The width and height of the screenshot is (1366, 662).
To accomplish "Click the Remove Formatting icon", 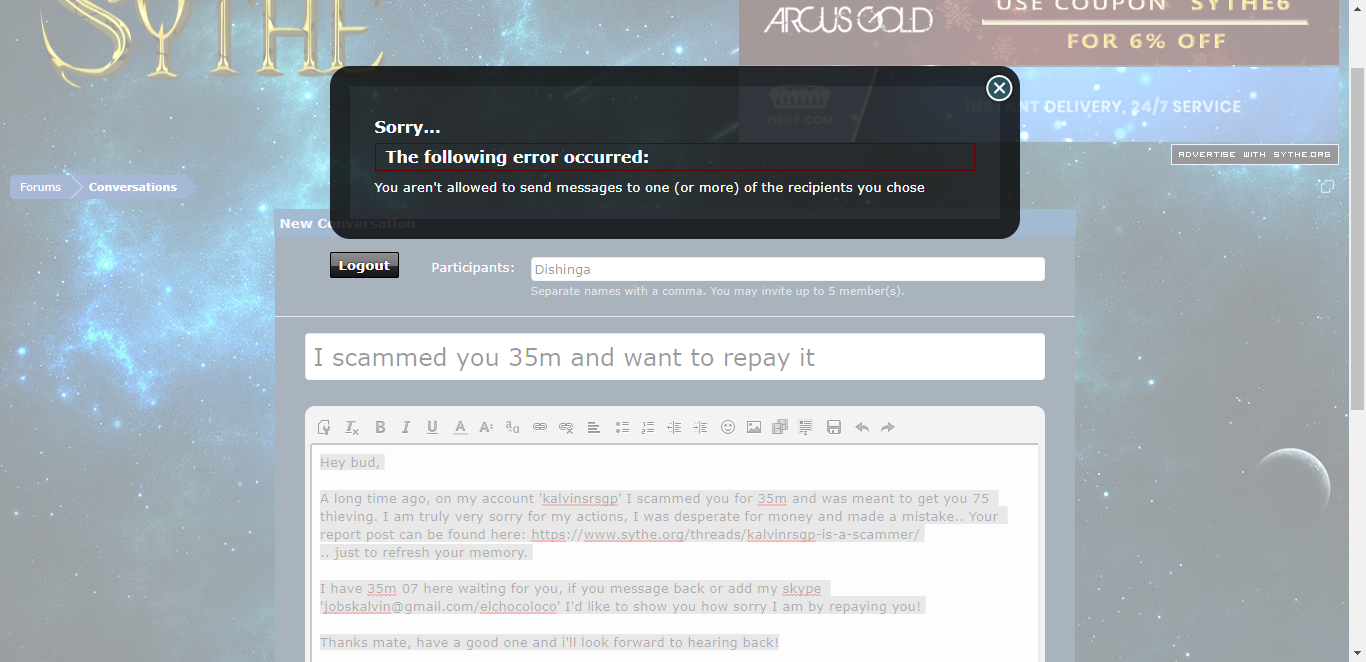I will point(352,427).
